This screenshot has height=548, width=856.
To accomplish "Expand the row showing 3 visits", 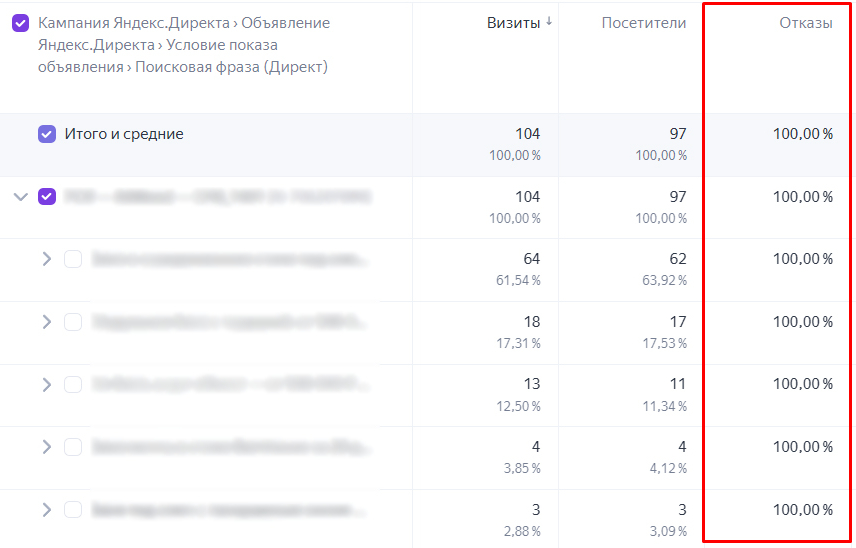I will (46, 509).
